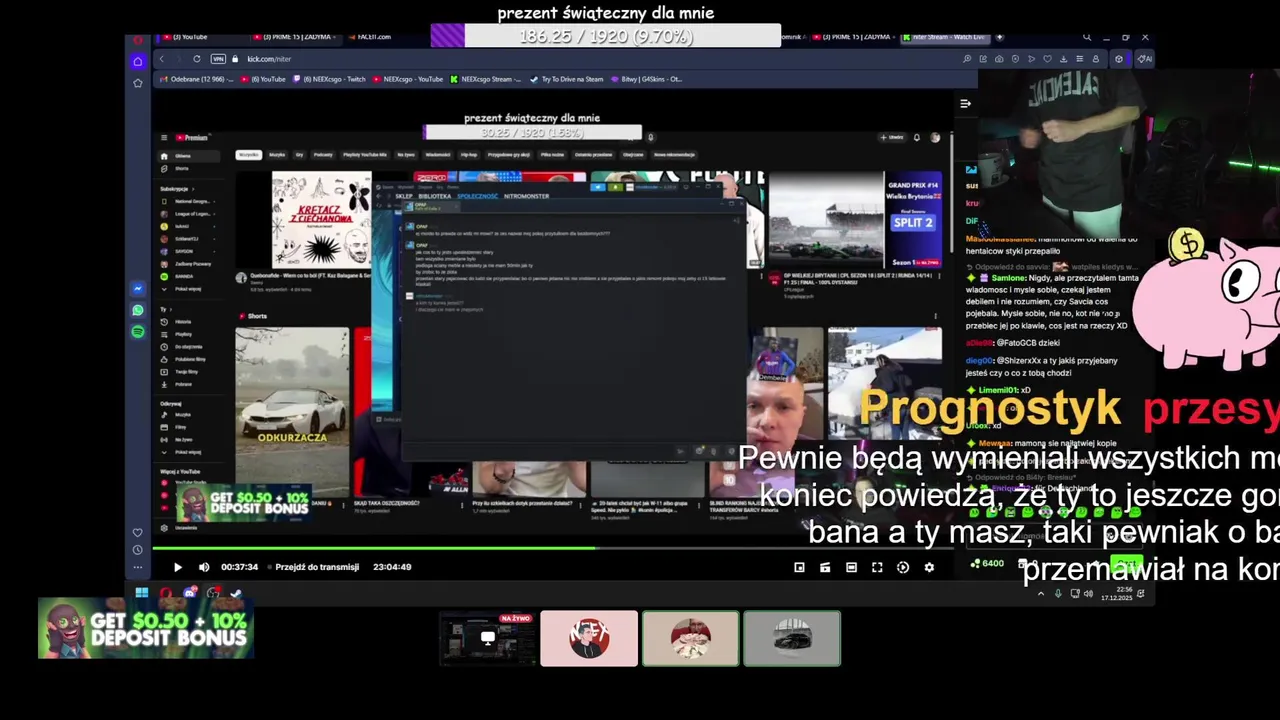The image size is (1280, 720).
Task: Mute the Kick player volume
Action: click(x=204, y=567)
